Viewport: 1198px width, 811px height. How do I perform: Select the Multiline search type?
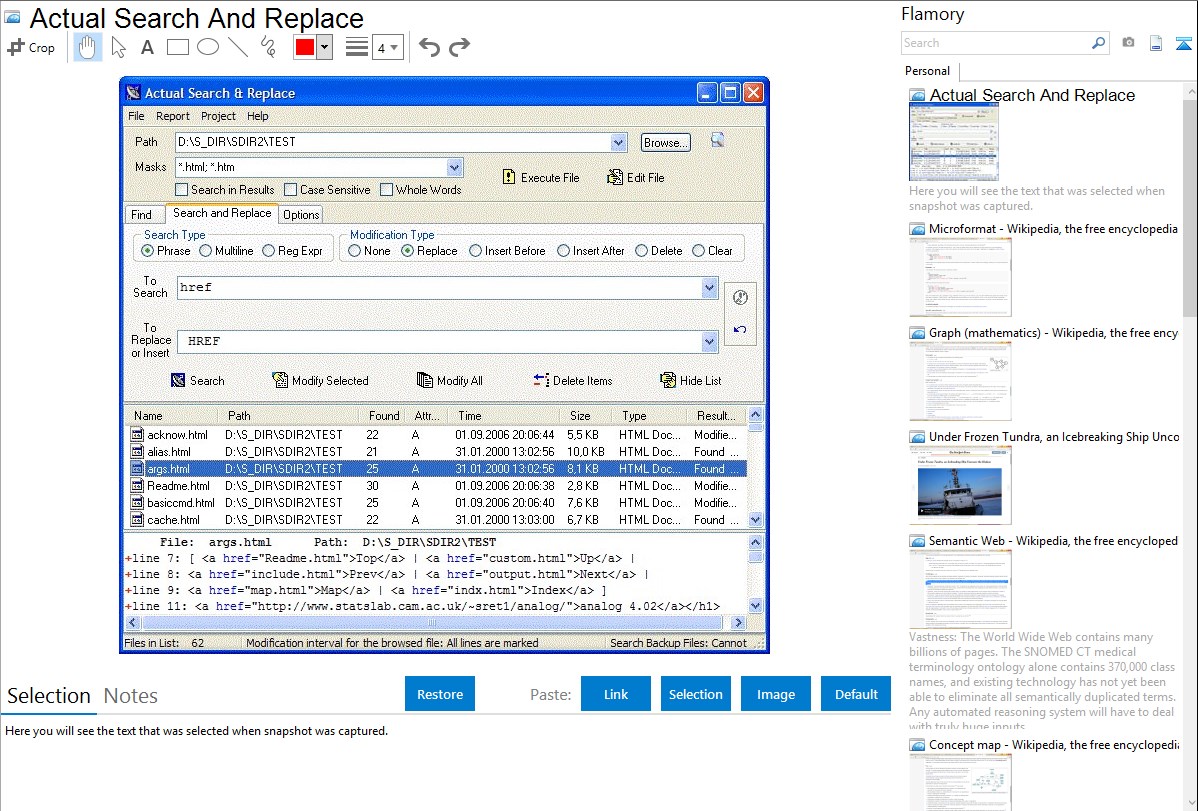(206, 251)
